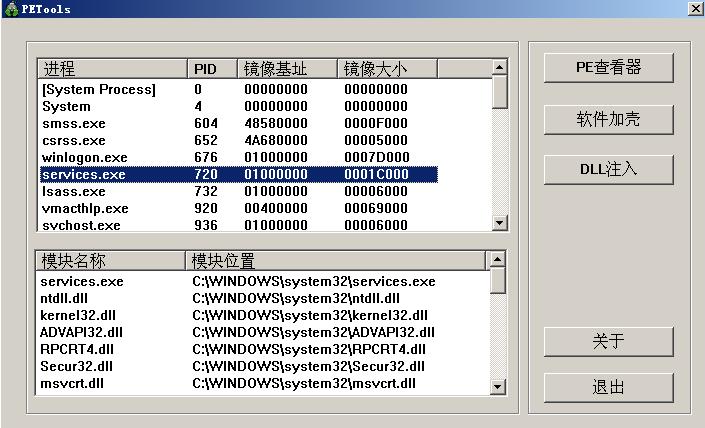705x428 pixels.
Task: Sort by the 镜像基址 column header
Action: pyautogui.click(x=287, y=69)
